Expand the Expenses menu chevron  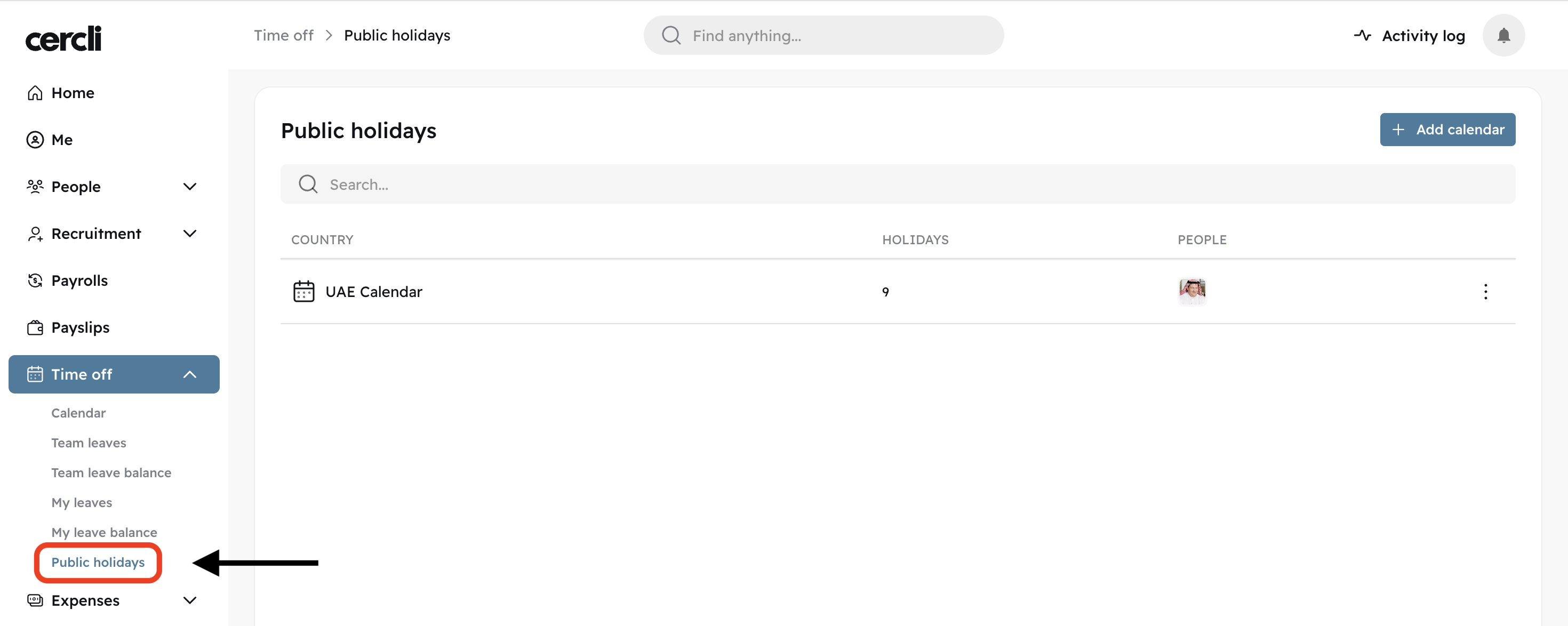point(190,600)
